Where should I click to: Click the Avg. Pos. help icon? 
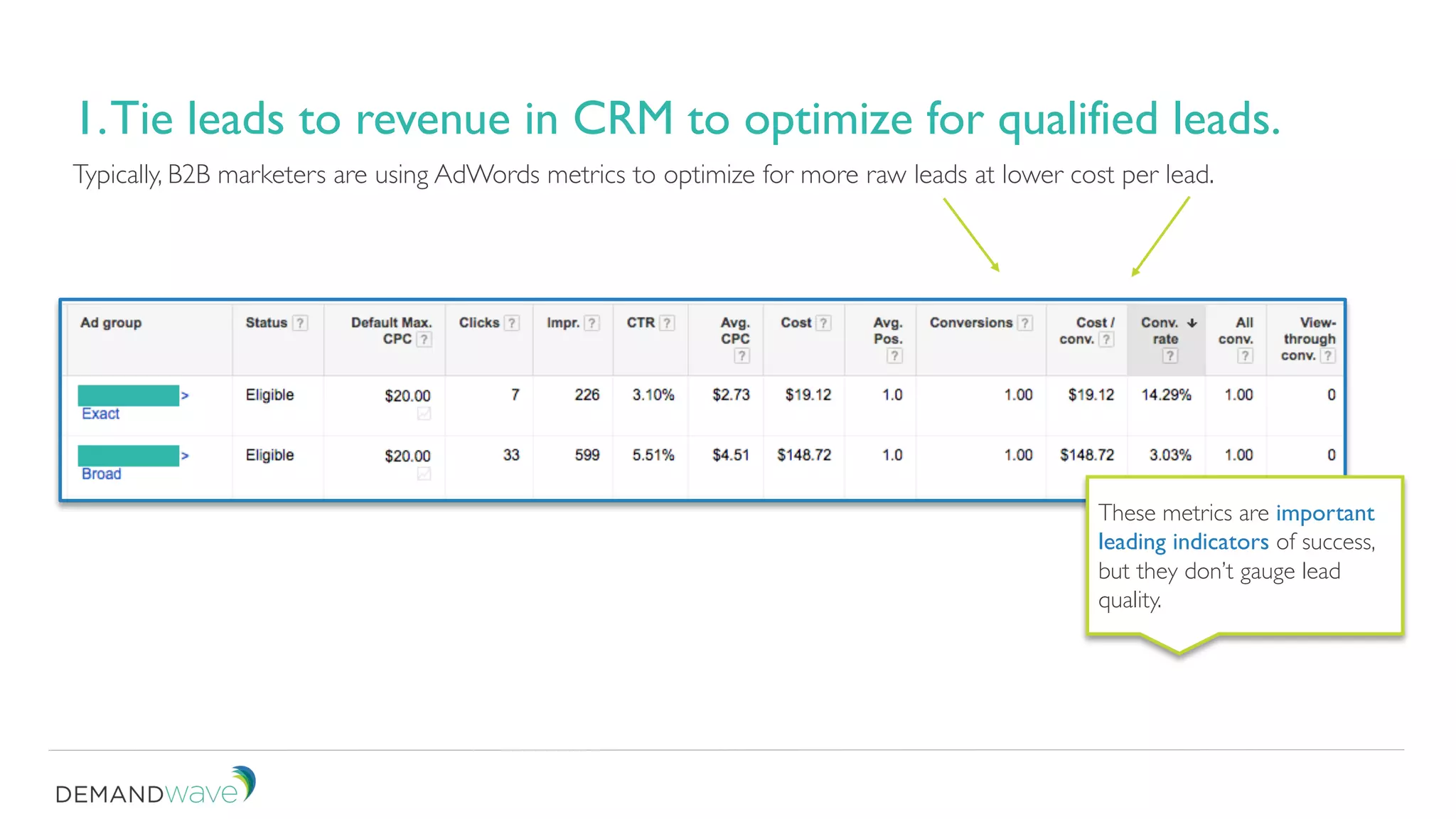[895, 355]
